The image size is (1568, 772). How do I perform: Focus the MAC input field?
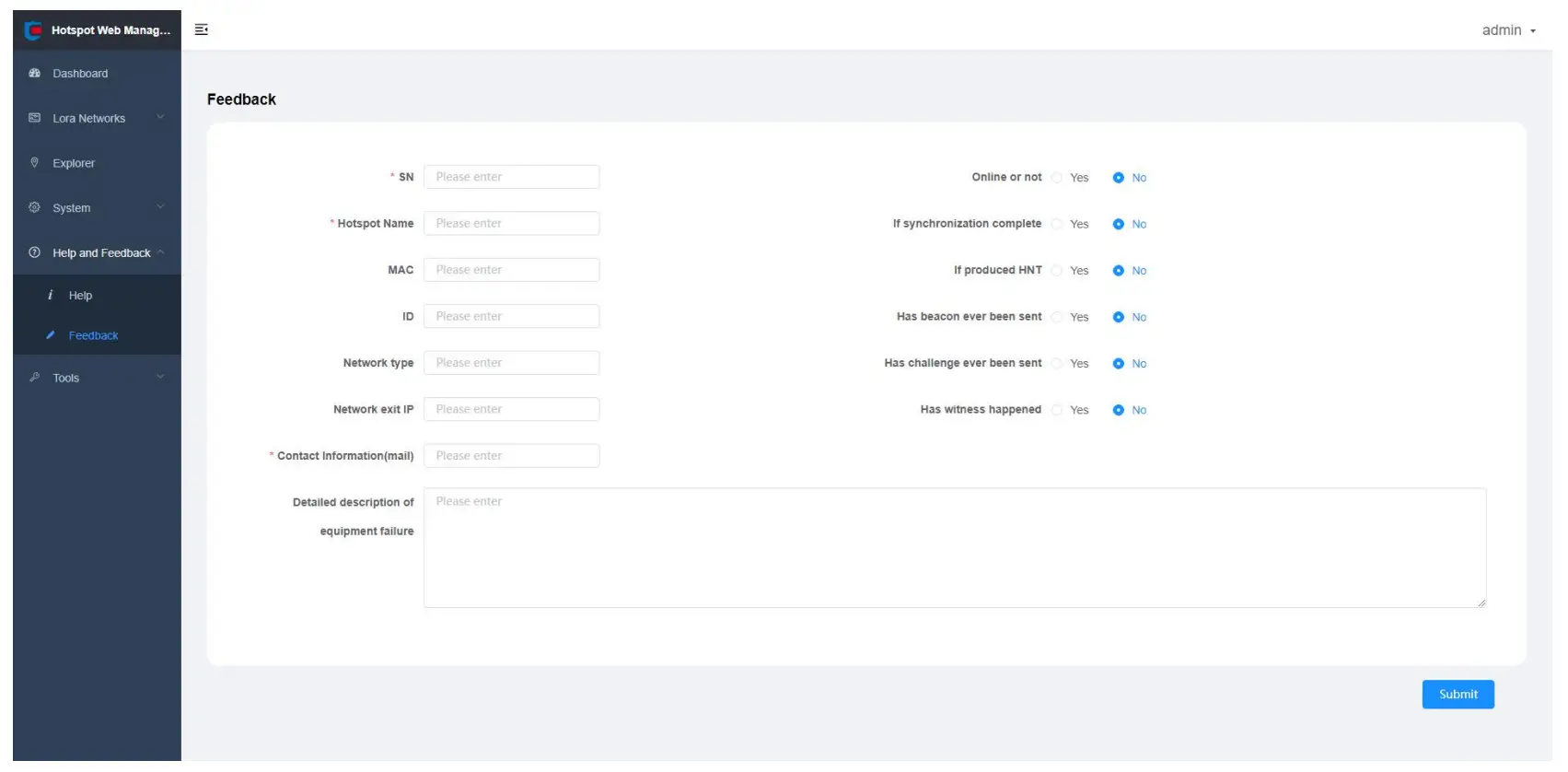tap(511, 270)
